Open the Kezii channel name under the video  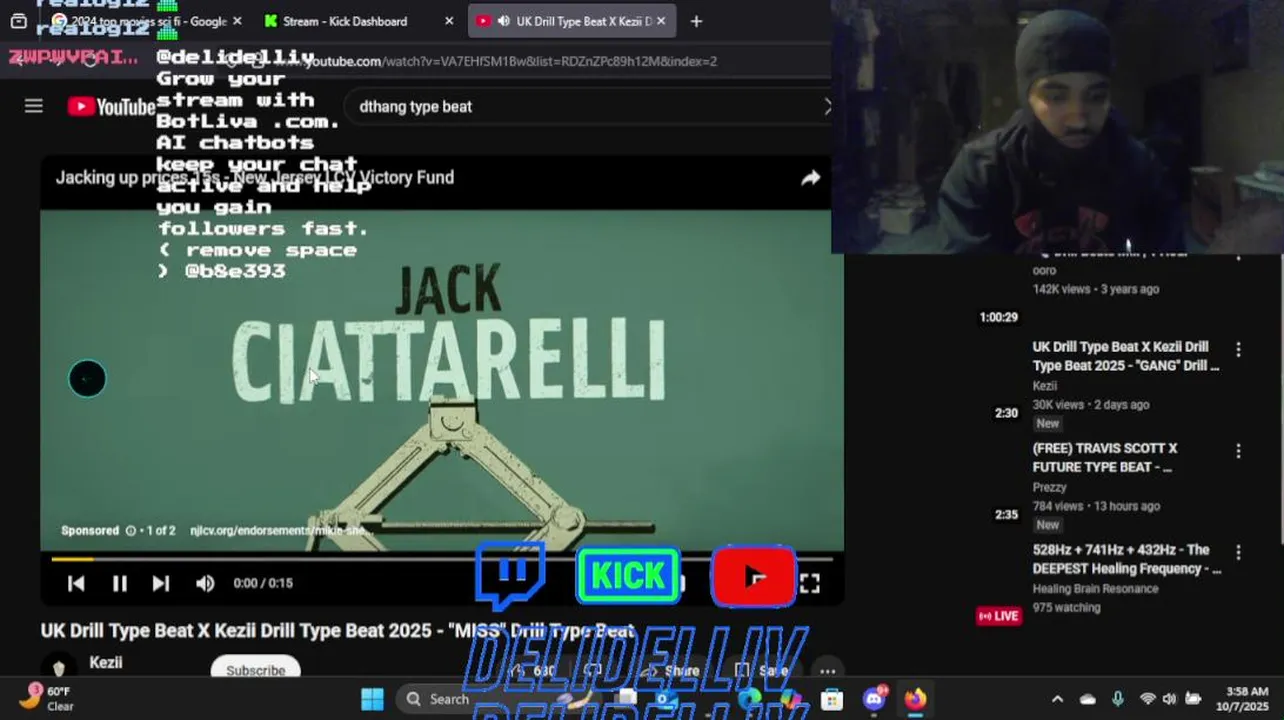pos(106,662)
